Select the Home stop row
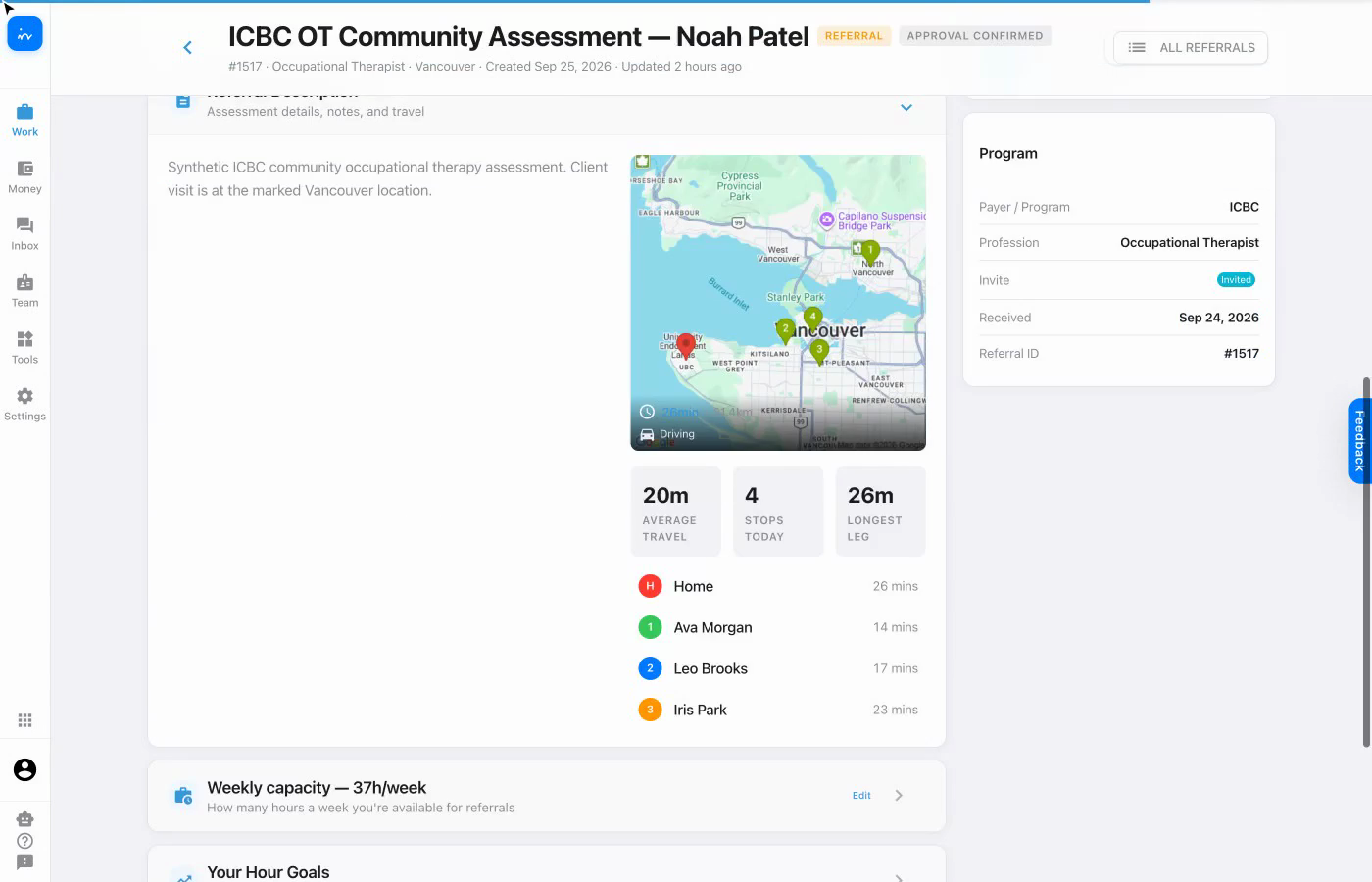 [778, 586]
